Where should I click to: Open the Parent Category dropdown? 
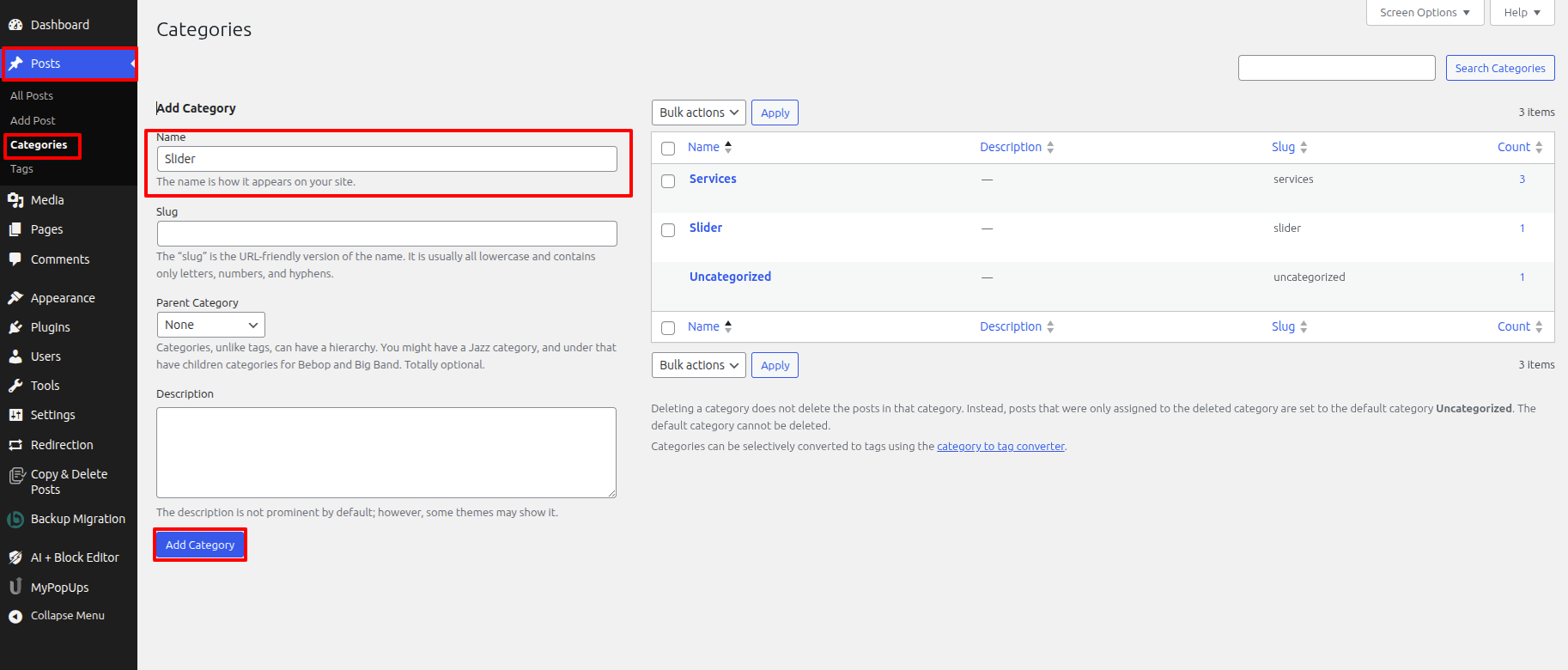pos(210,325)
